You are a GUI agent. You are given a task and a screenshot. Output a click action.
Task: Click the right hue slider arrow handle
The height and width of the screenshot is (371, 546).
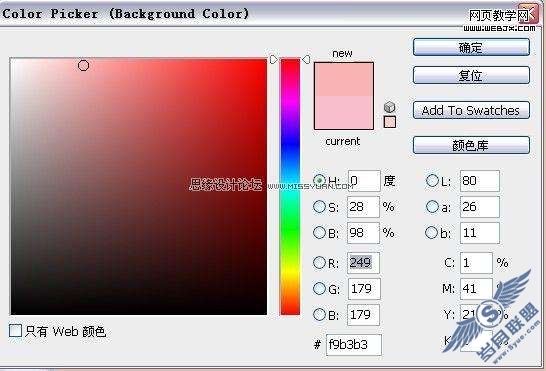pyautogui.click(x=306, y=60)
